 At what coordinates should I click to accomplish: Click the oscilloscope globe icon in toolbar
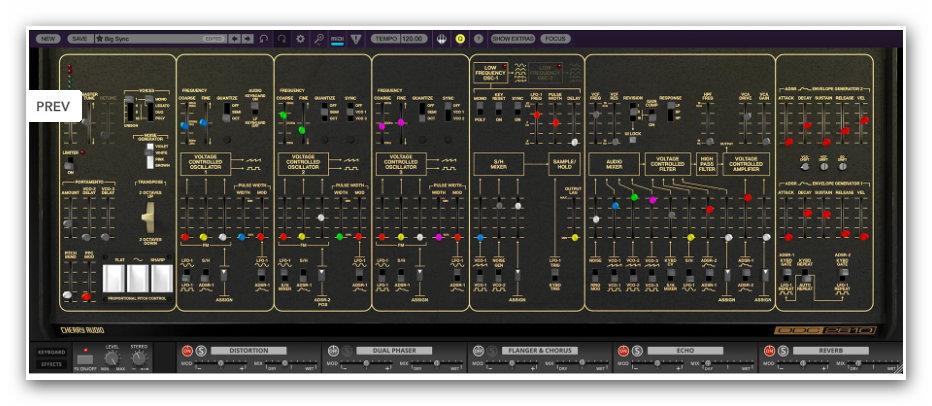click(442, 39)
